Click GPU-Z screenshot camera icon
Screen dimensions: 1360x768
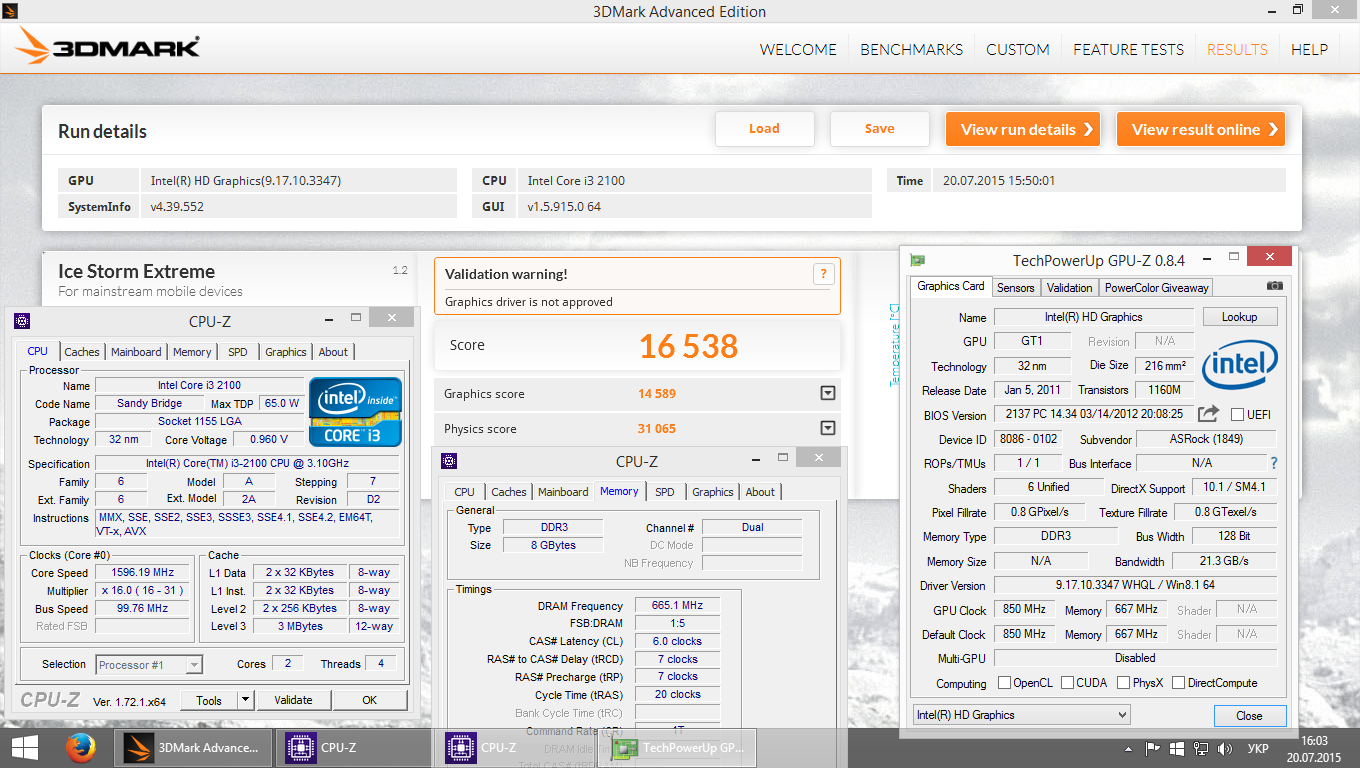1274,286
